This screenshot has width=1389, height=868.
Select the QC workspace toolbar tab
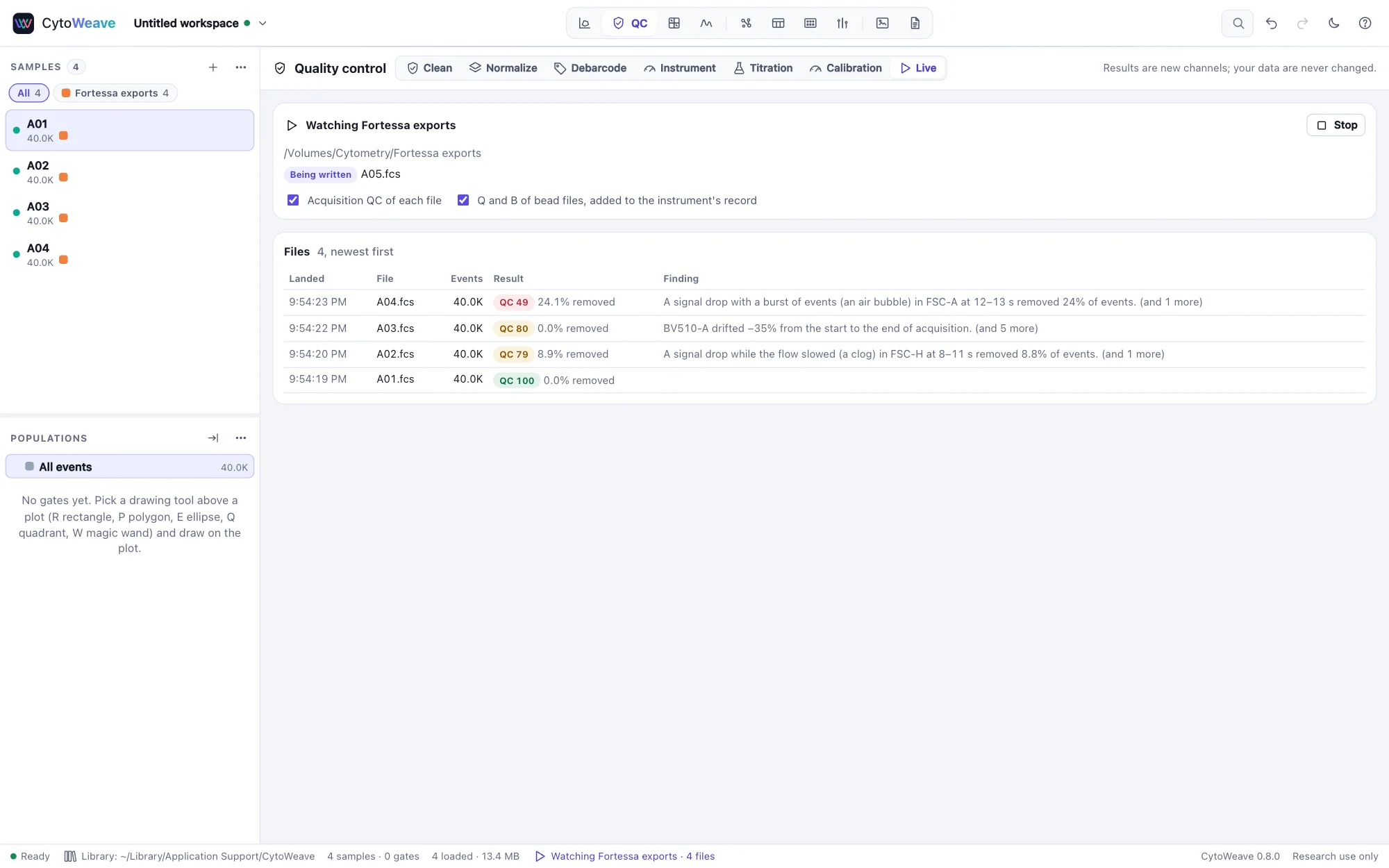click(630, 23)
